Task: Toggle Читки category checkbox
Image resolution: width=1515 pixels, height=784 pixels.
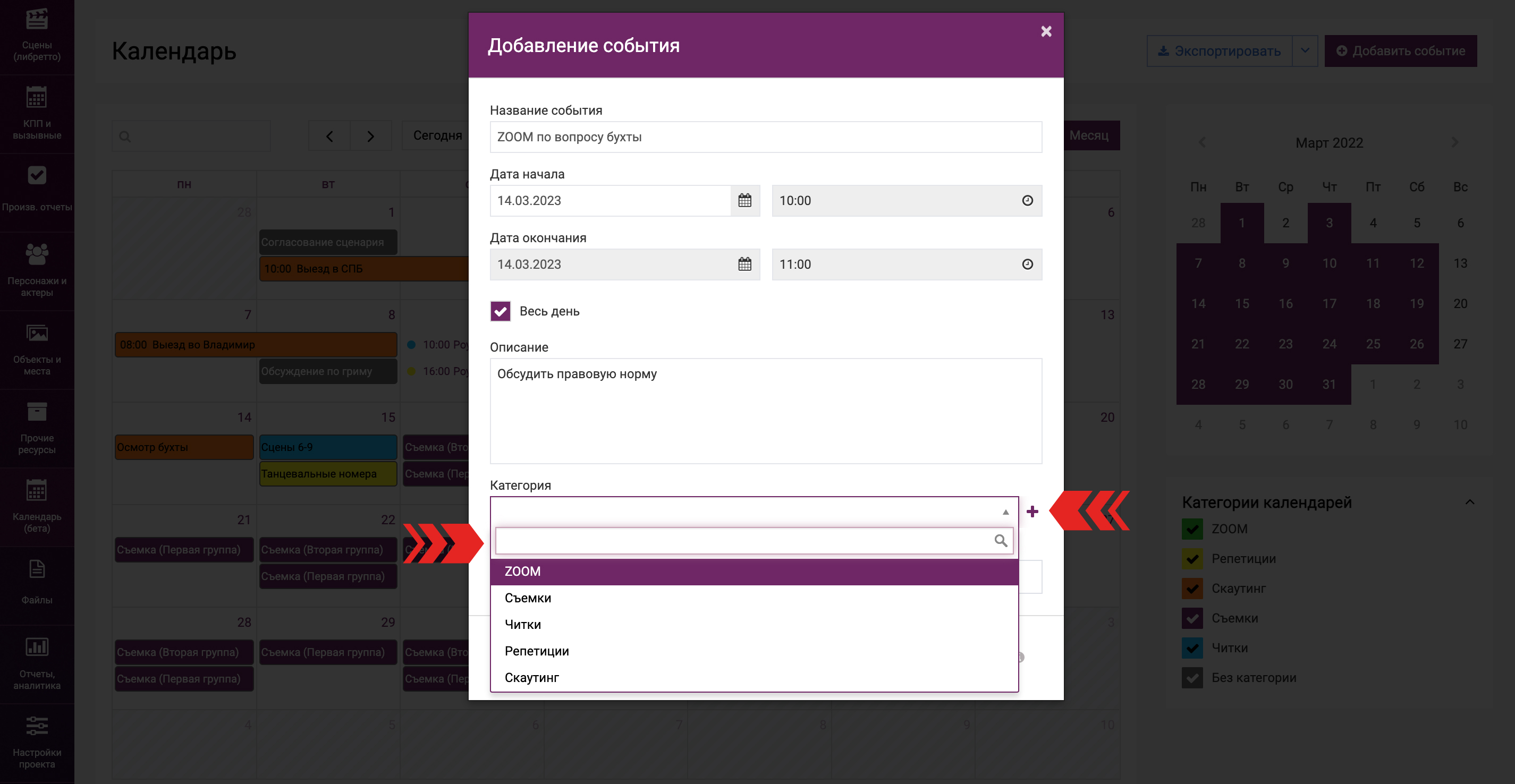Action: point(1192,647)
